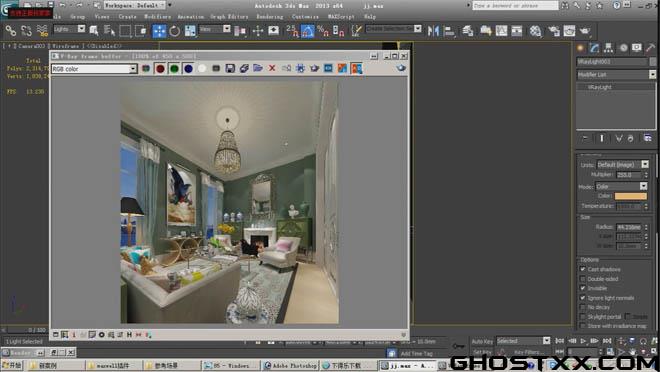Open the Customize menu
The width and height of the screenshot is (660, 372).
click(305, 17)
